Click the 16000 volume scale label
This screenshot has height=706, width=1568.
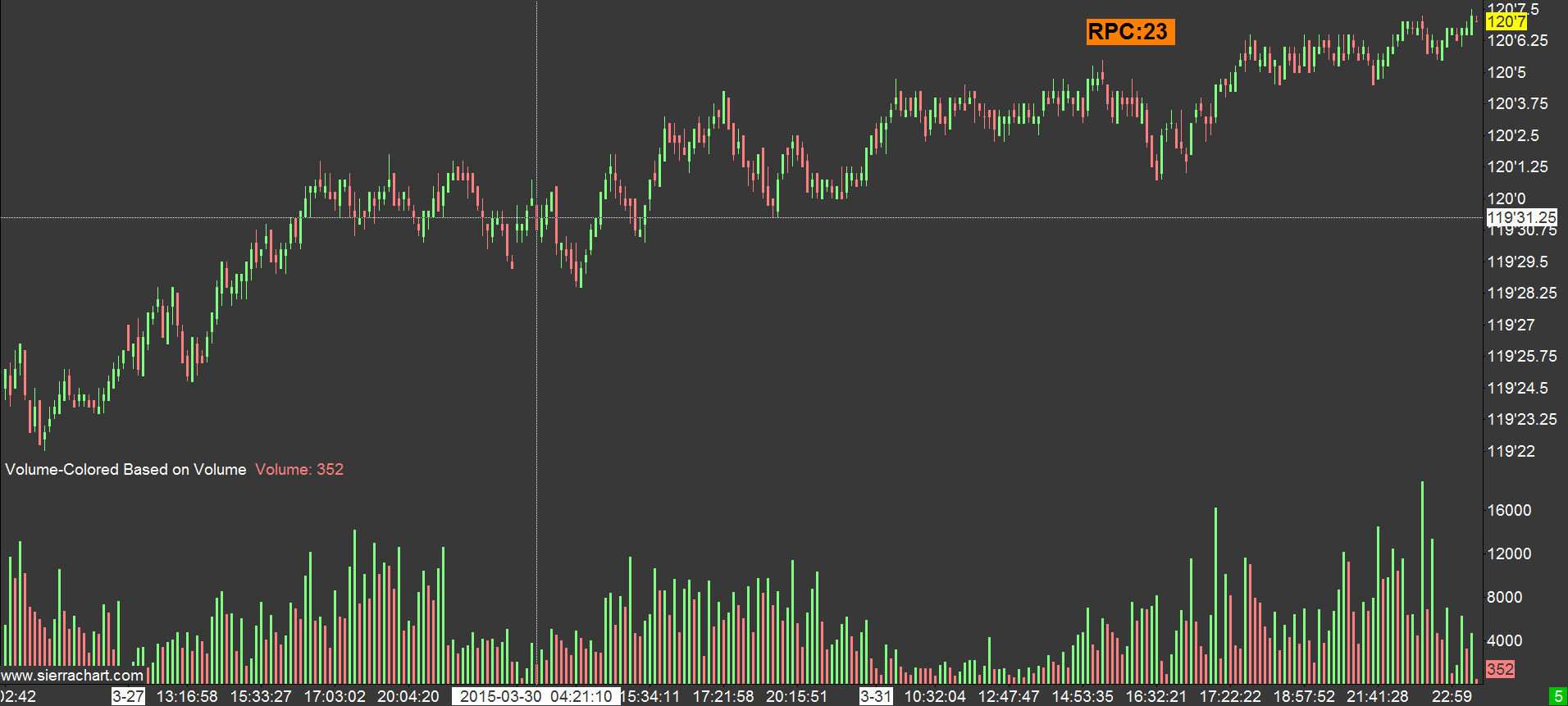1509,510
